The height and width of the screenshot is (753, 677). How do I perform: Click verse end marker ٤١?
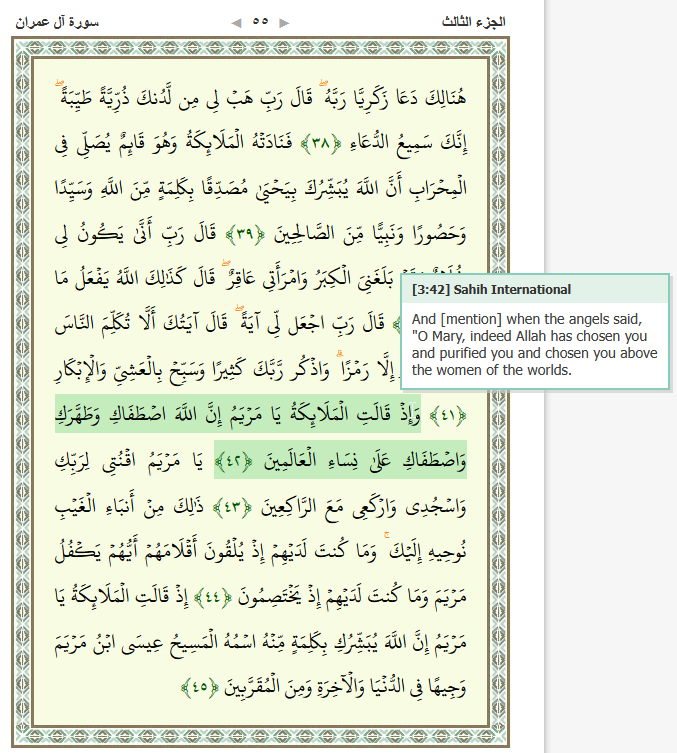(x=448, y=415)
